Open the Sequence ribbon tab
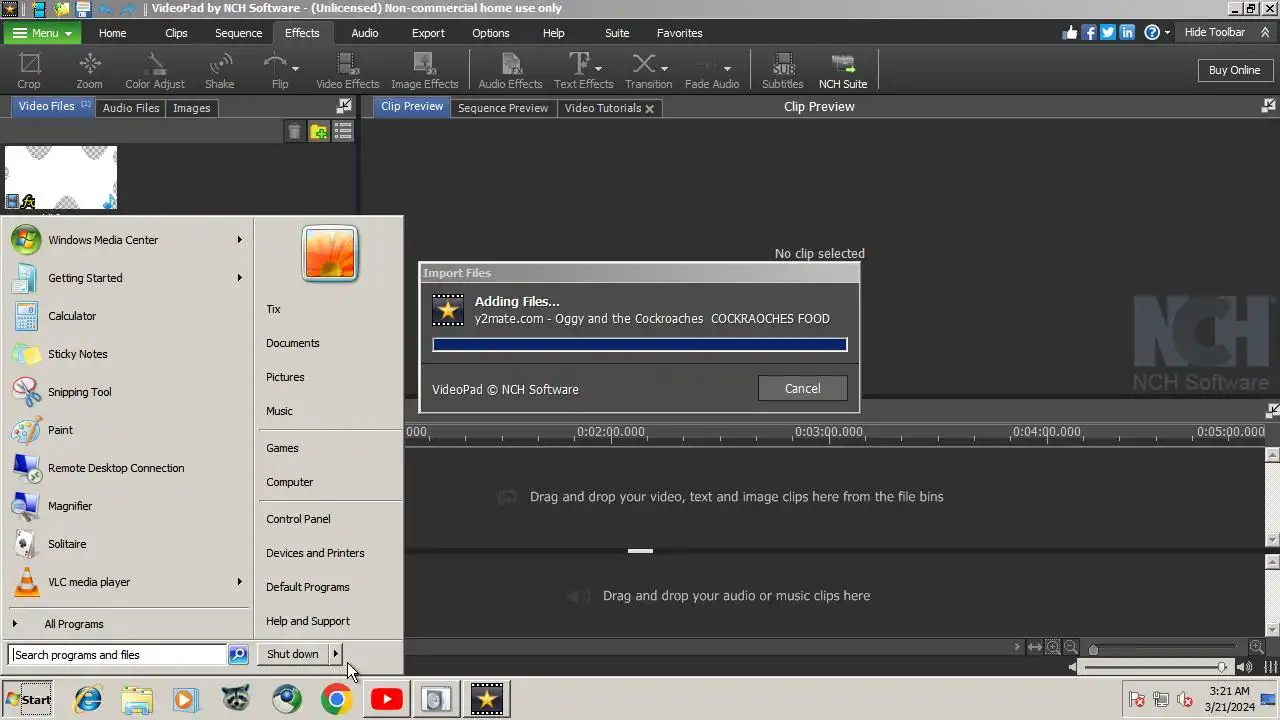Screen dimensions: 1280x720 [238, 33]
